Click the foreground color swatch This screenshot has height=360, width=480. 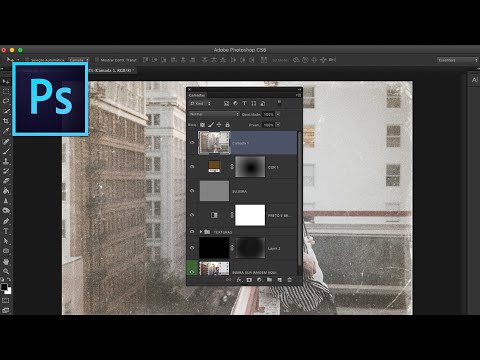[4, 287]
